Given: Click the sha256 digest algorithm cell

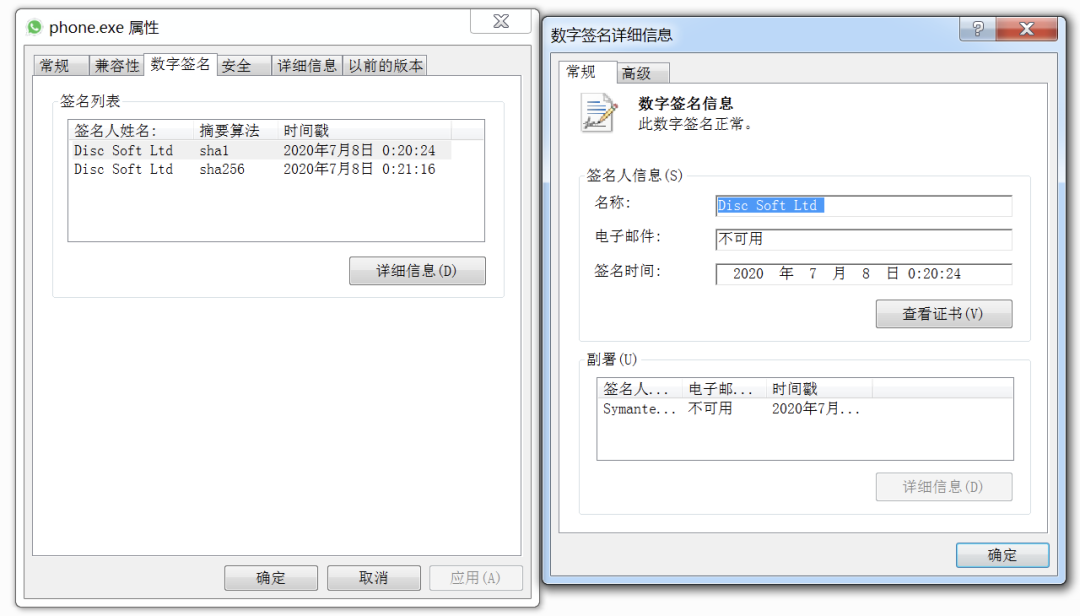Looking at the screenshot, I should (222, 170).
